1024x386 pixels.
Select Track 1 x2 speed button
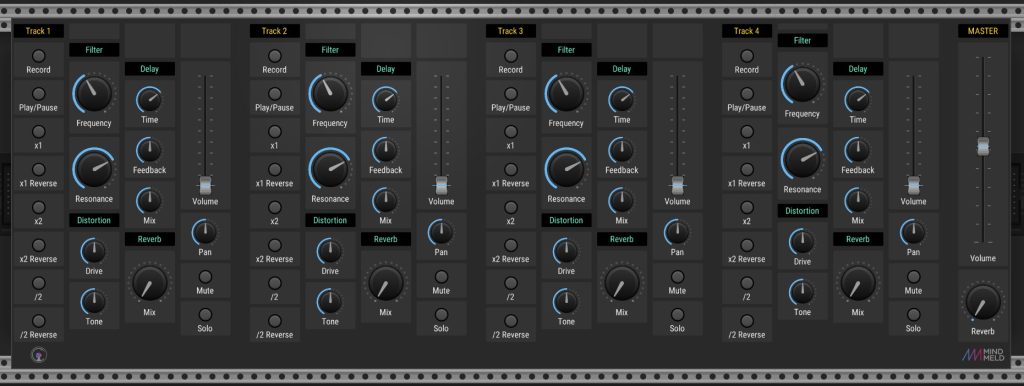pyautogui.click(x=39, y=208)
